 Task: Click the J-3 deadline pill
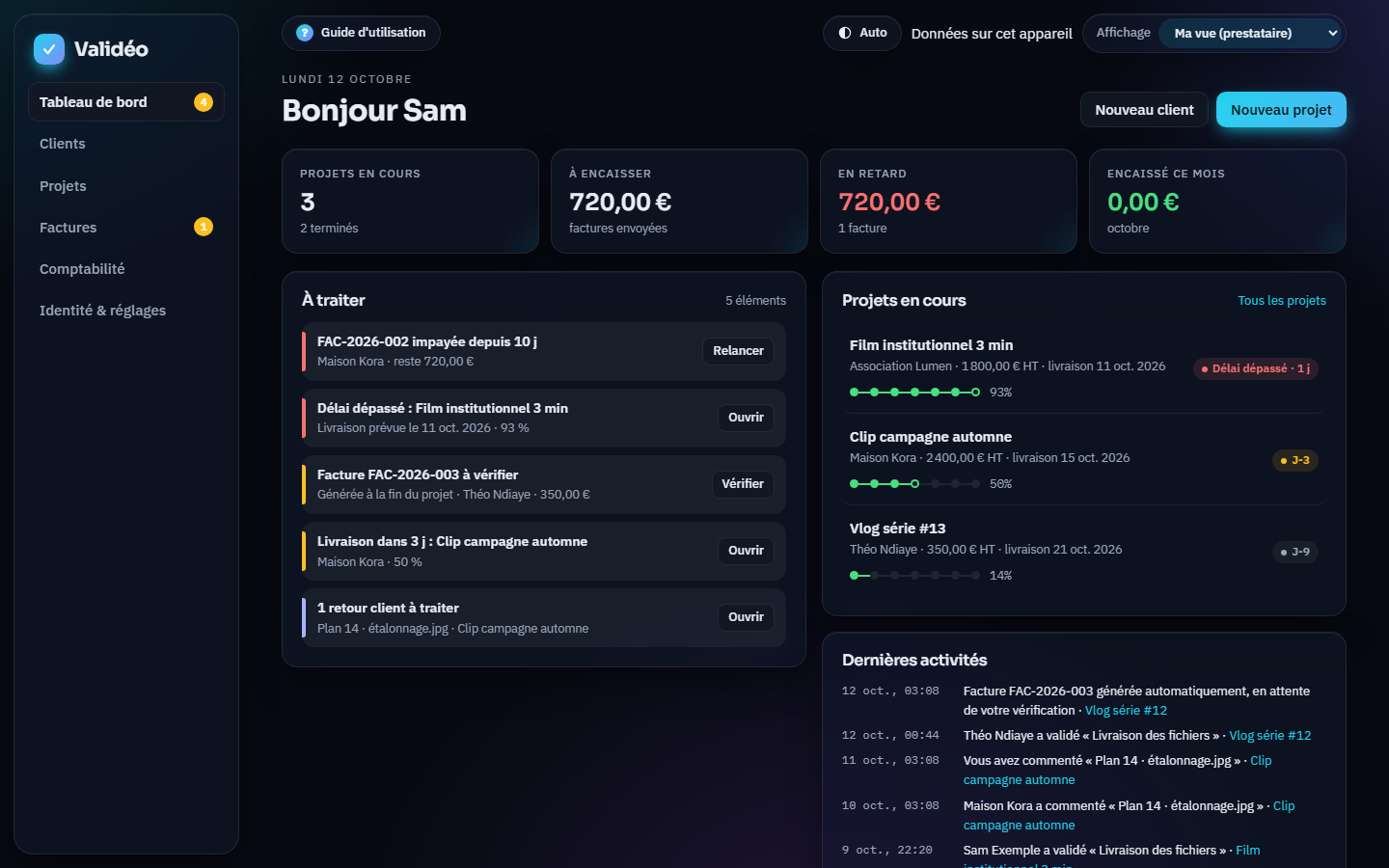(1294, 460)
